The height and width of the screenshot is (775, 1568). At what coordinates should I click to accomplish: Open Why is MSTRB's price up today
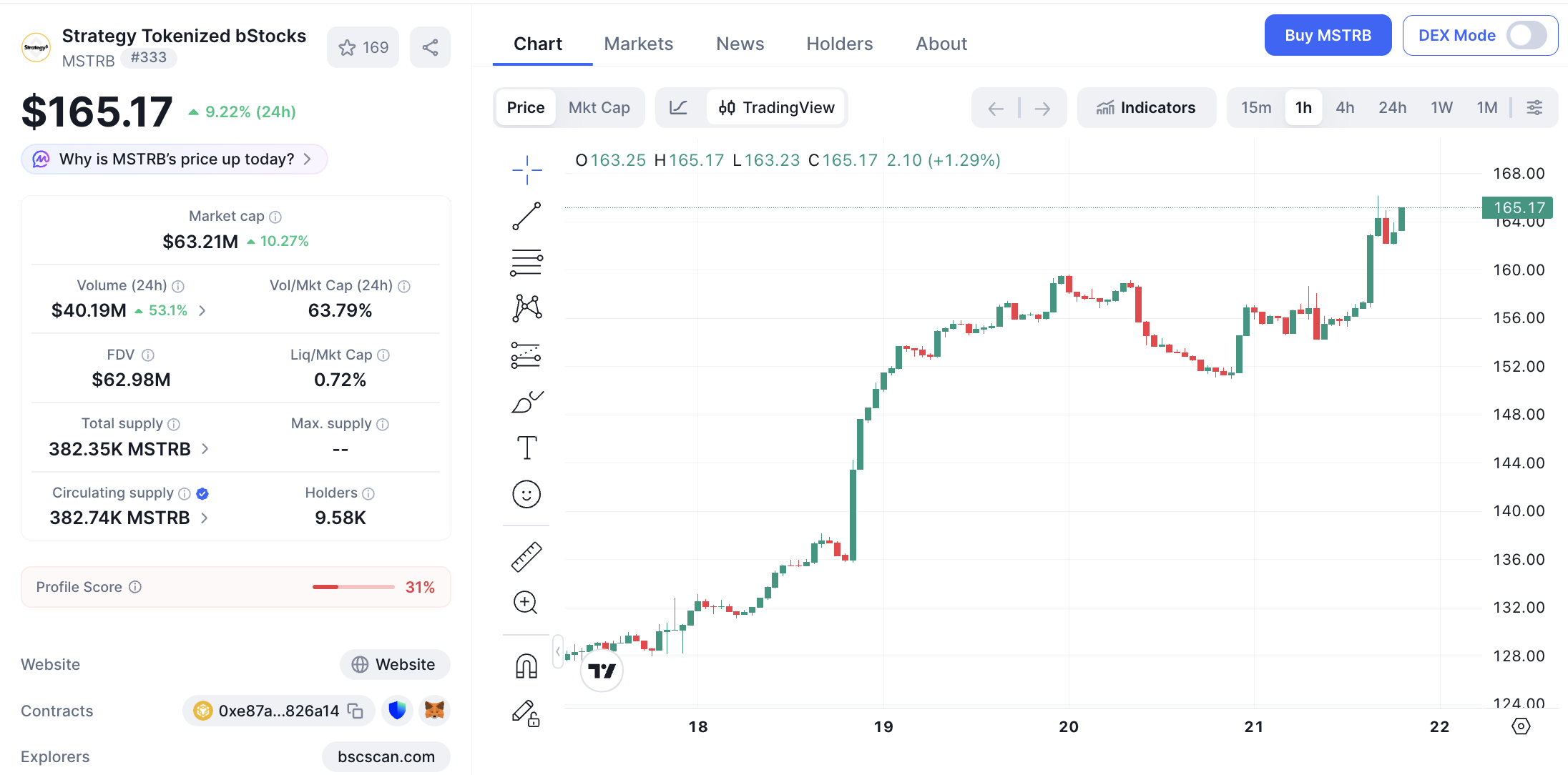pos(175,159)
